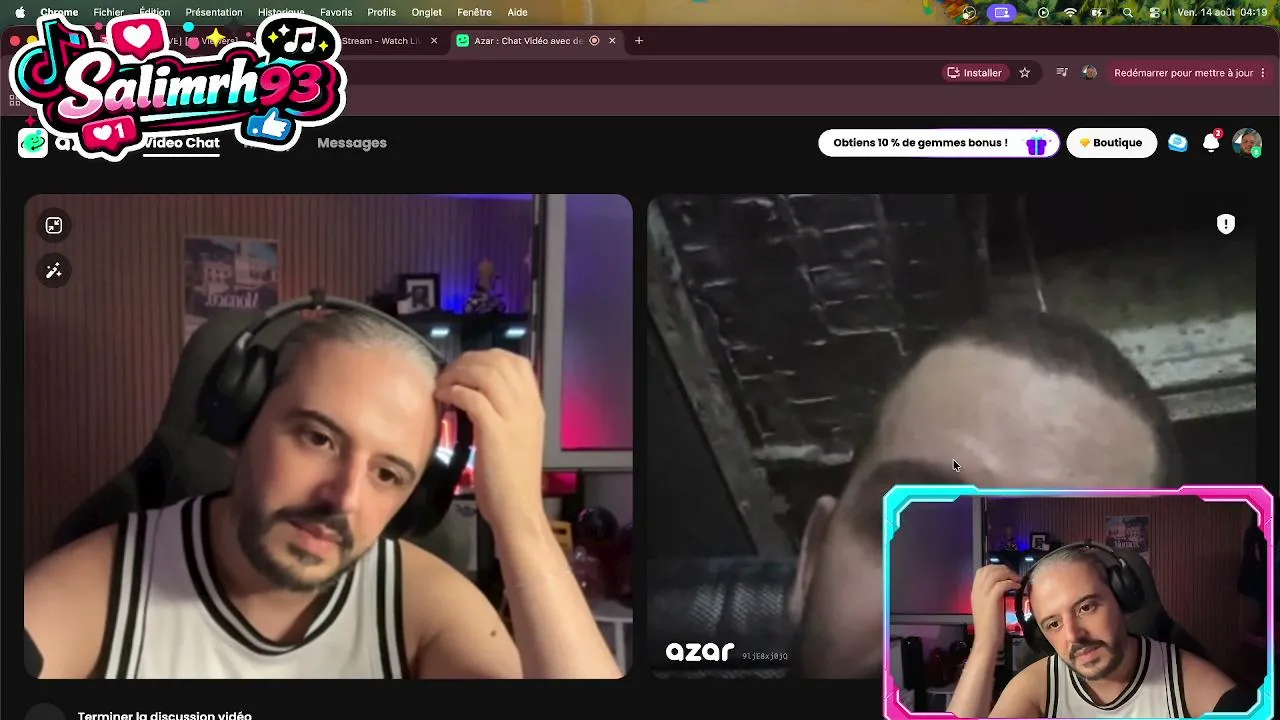This screenshot has height=720, width=1280.
Task: Open the Profils menu
Action: tap(381, 13)
